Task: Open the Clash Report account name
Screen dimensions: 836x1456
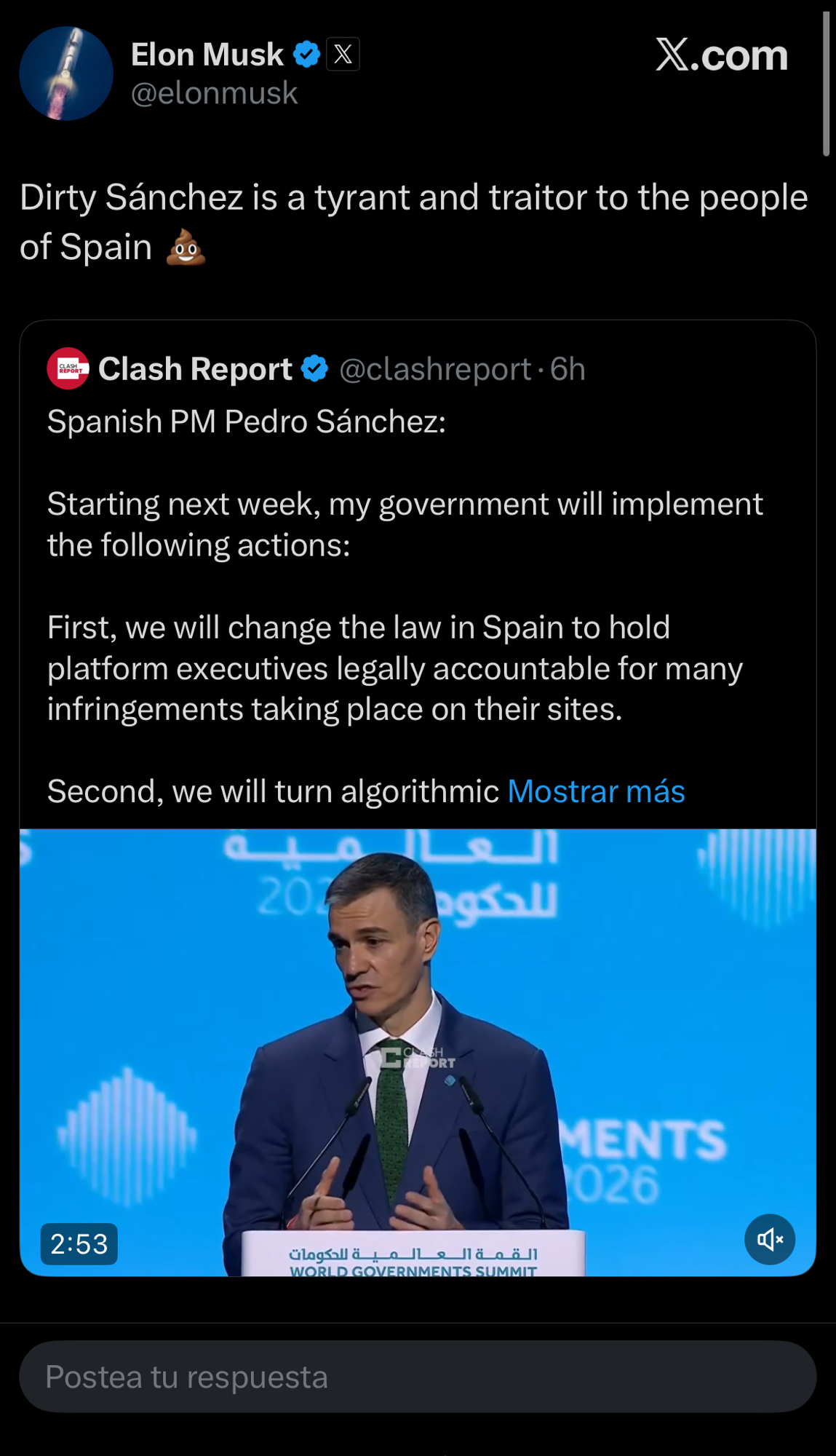Action: click(195, 369)
